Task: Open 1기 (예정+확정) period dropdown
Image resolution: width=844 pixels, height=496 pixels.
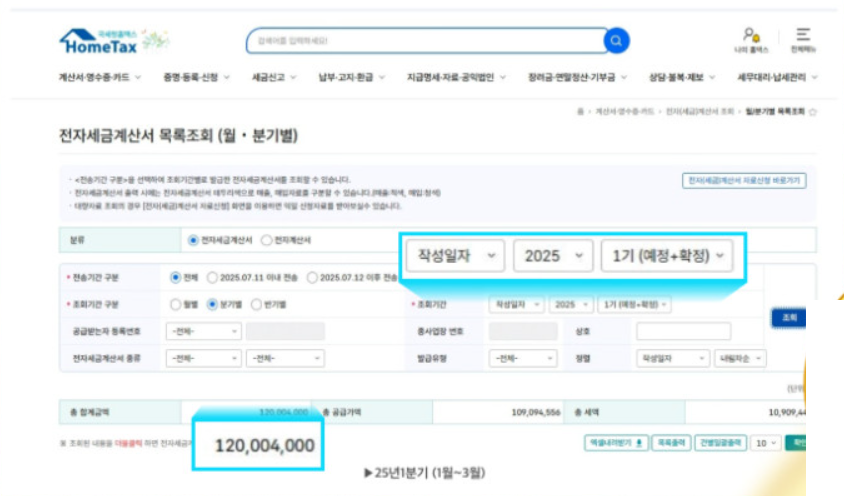Action: pos(634,305)
